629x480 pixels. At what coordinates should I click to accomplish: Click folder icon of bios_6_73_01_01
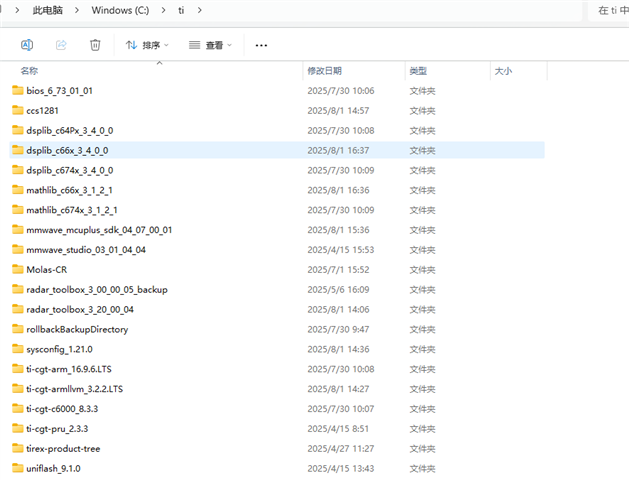(18, 90)
